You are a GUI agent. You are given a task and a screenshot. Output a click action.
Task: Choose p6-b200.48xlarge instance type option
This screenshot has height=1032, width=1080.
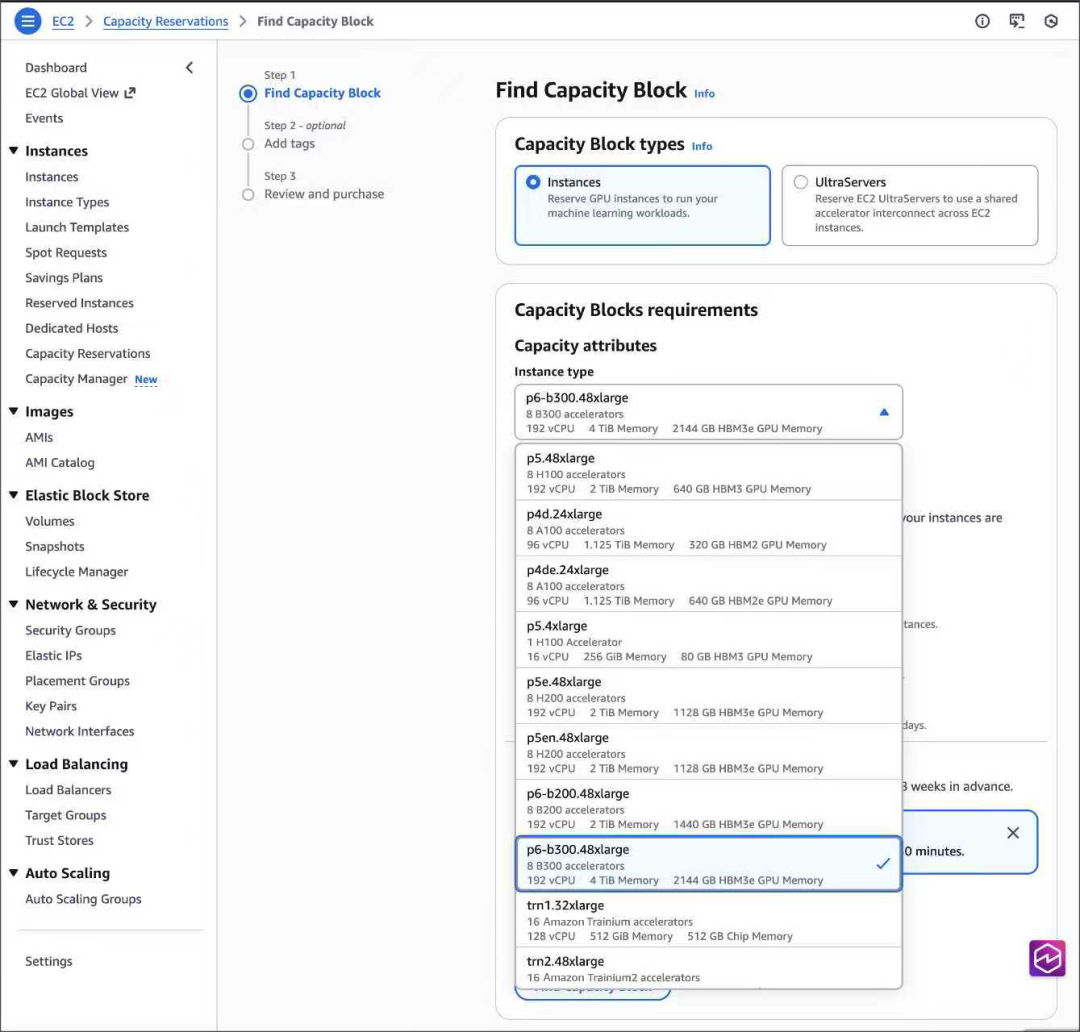pyautogui.click(x=708, y=807)
